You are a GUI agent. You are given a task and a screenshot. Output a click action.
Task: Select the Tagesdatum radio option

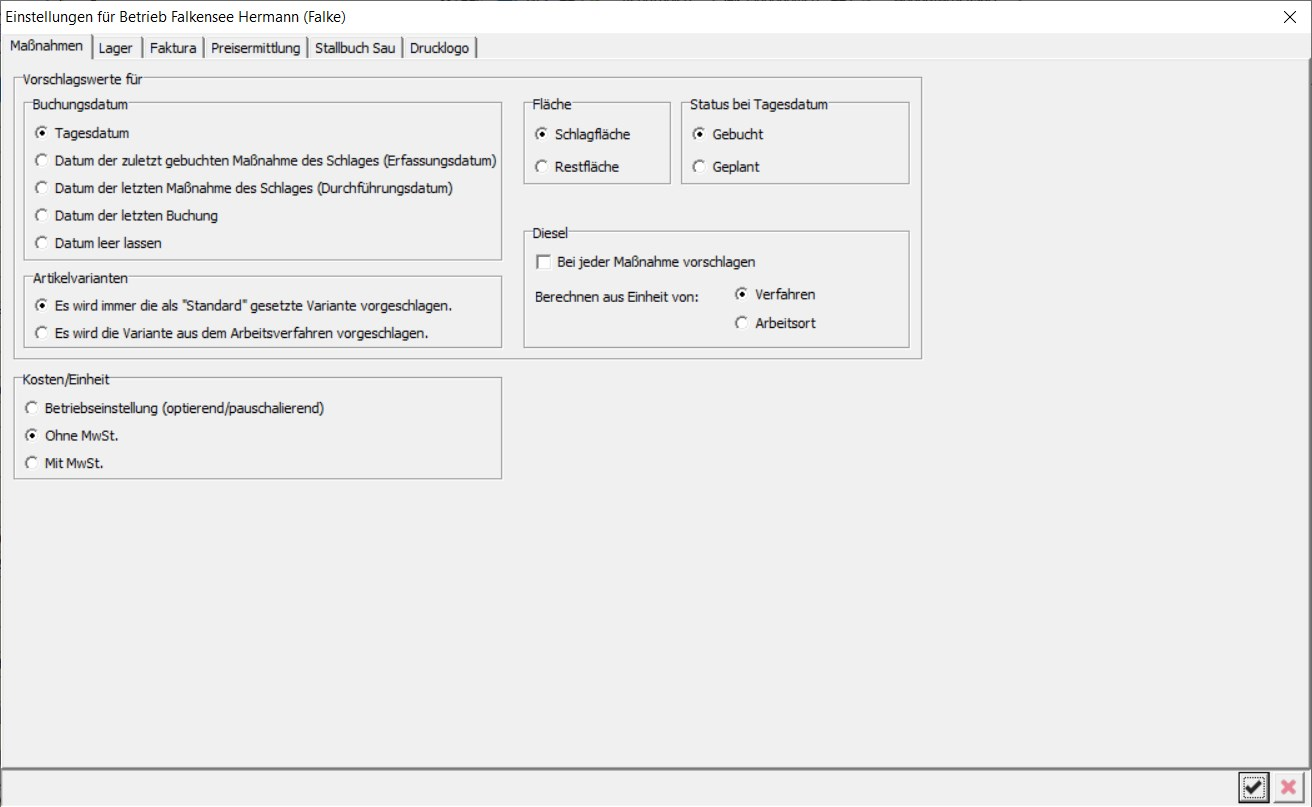point(41,133)
